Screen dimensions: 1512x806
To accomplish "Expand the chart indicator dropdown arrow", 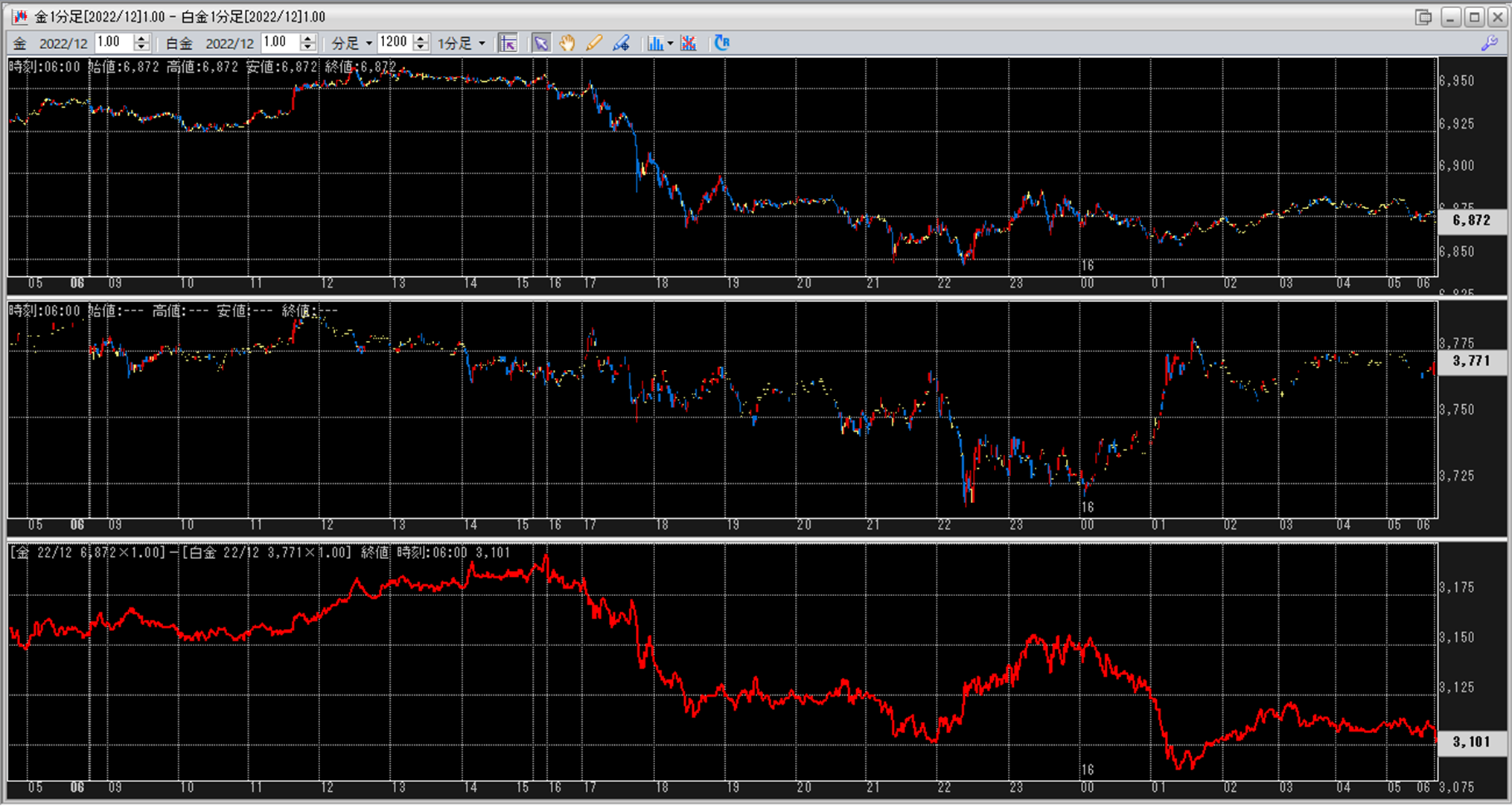I will point(670,43).
